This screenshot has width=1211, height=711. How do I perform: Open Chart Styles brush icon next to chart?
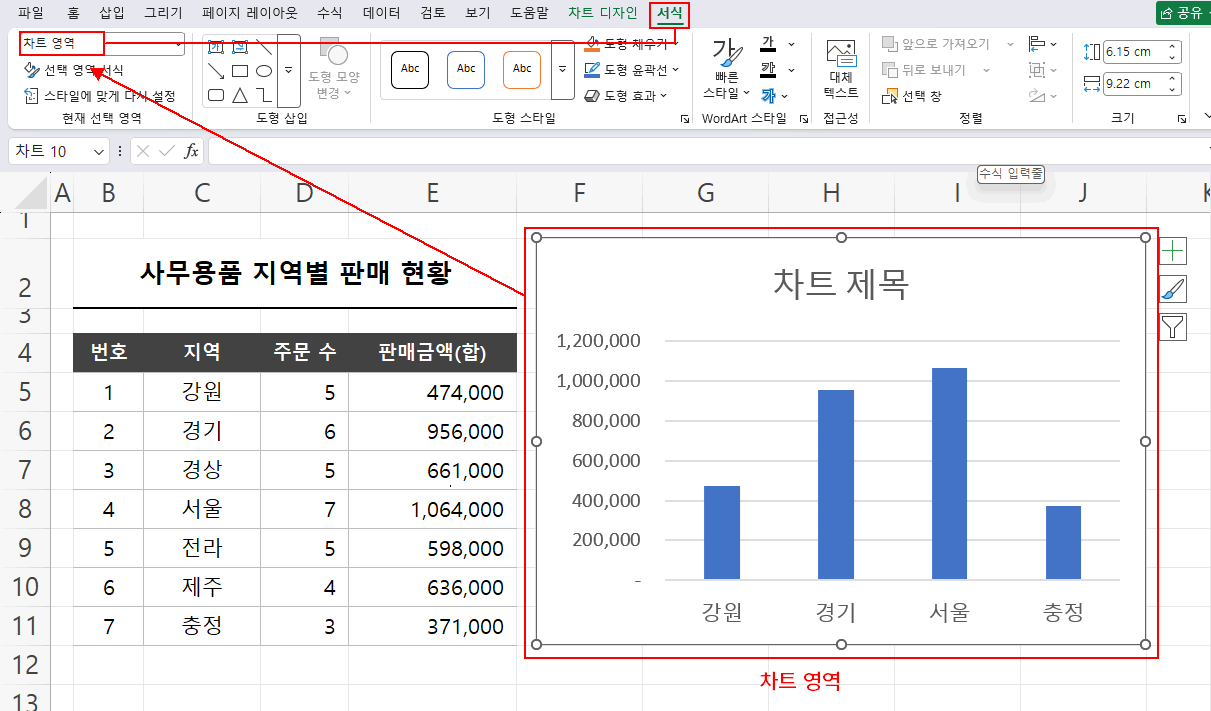point(1172,290)
